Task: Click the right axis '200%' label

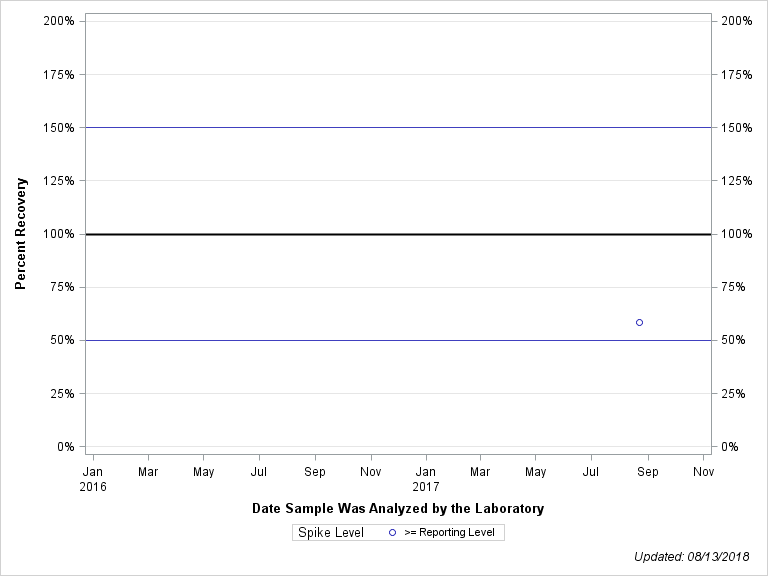Action: coord(737,21)
